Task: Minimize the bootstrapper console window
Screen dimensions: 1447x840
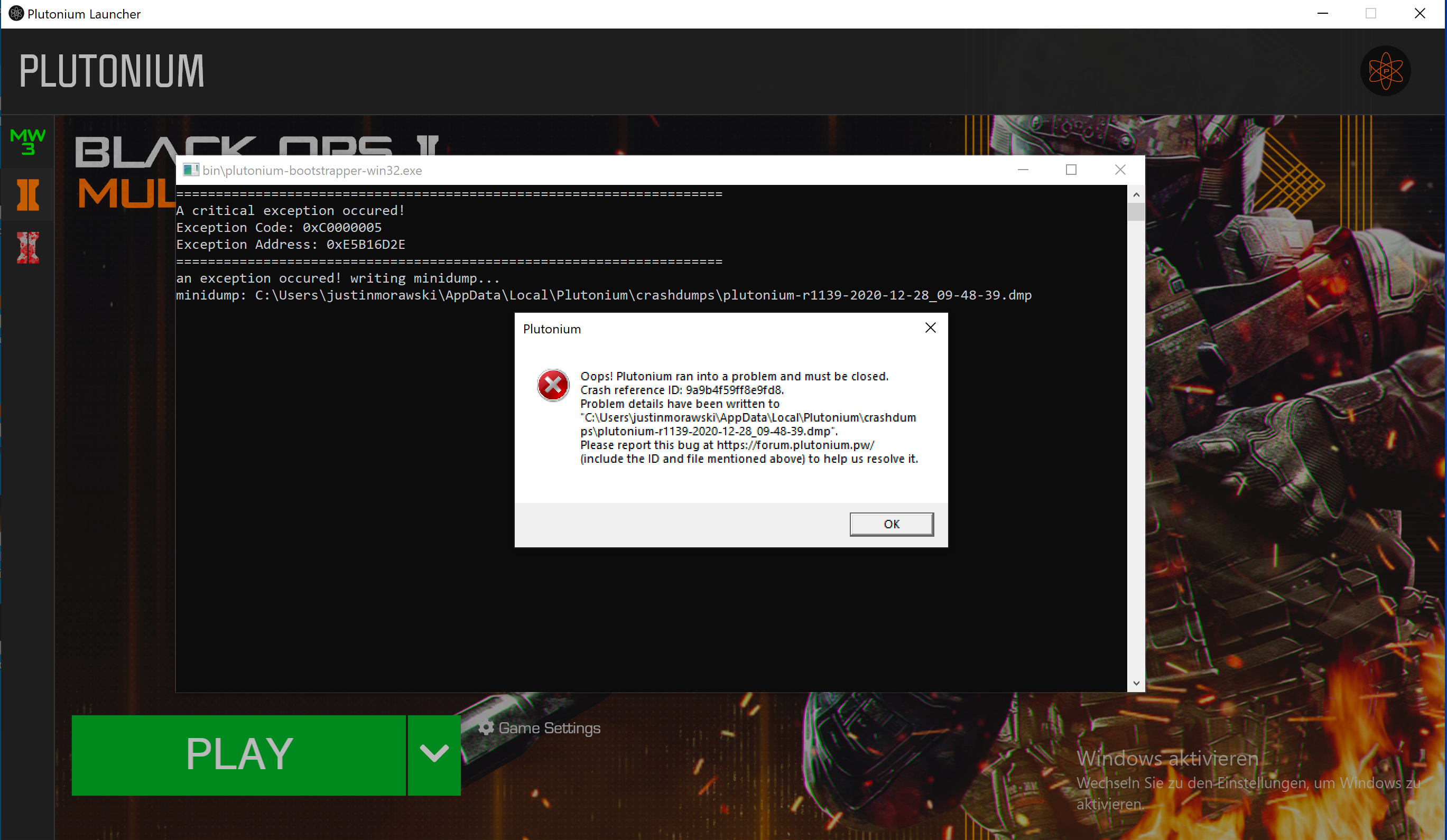Action: pos(1023,170)
